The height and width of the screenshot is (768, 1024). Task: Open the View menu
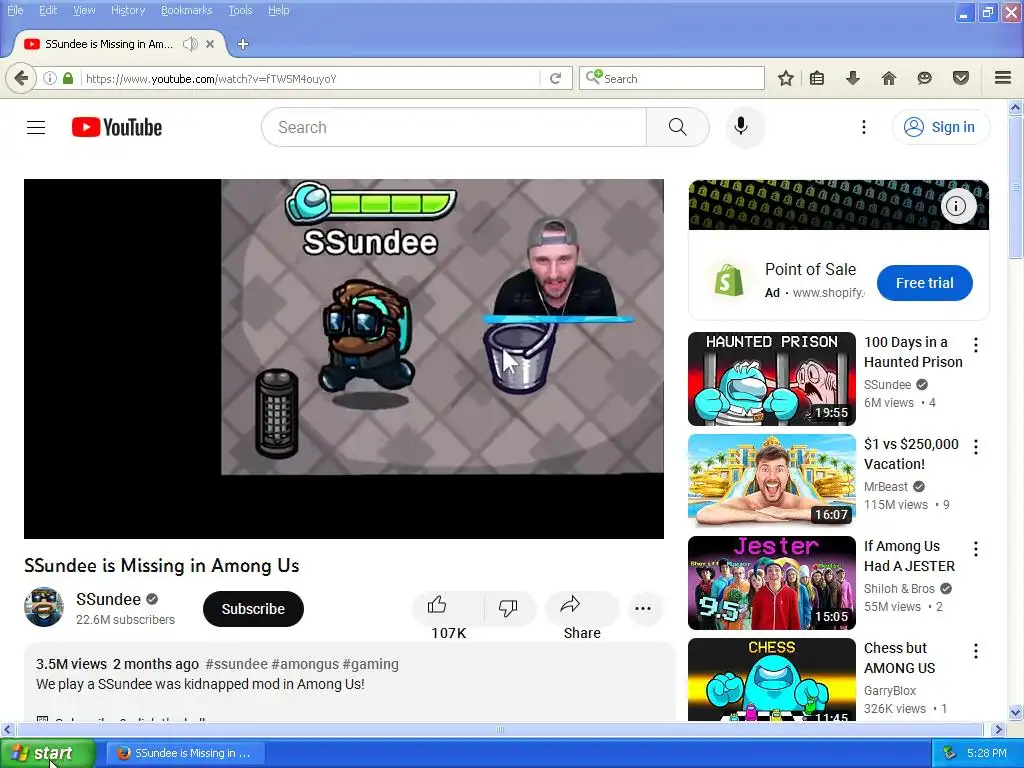(84, 10)
